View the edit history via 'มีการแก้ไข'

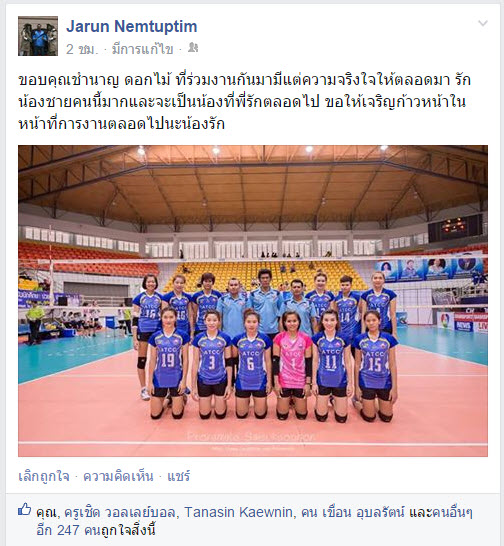coord(142,49)
